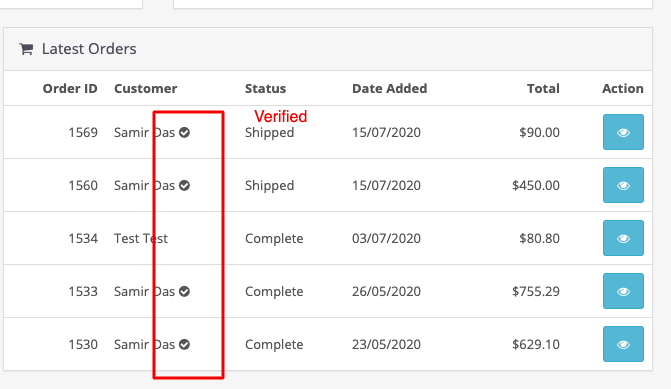Click the Latest Orders heading
Screen dimensions: 671x389
[89, 49]
